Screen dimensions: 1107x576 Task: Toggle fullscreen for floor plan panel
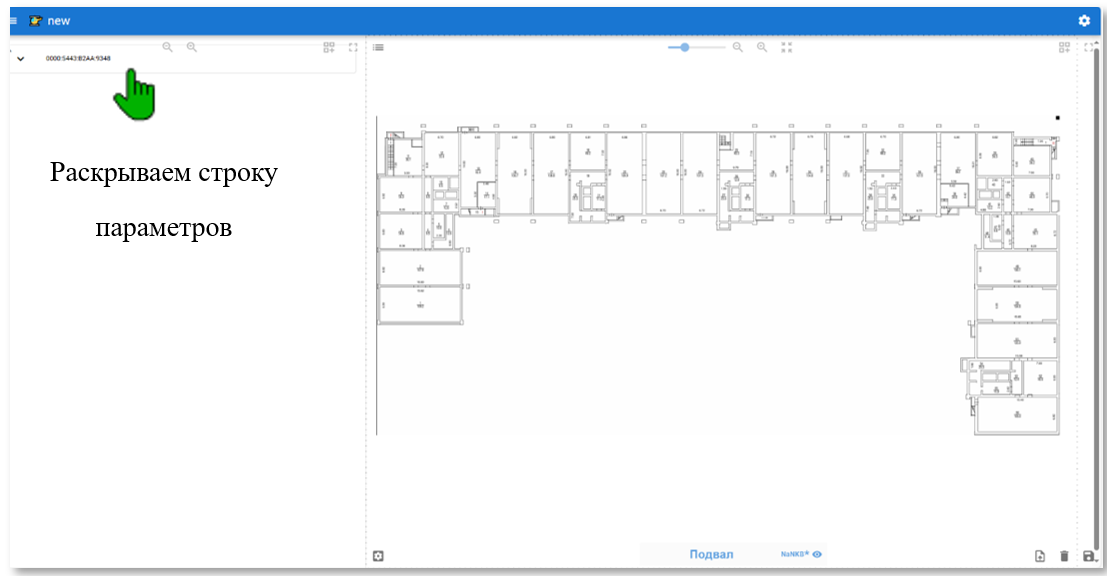[x=1089, y=47]
